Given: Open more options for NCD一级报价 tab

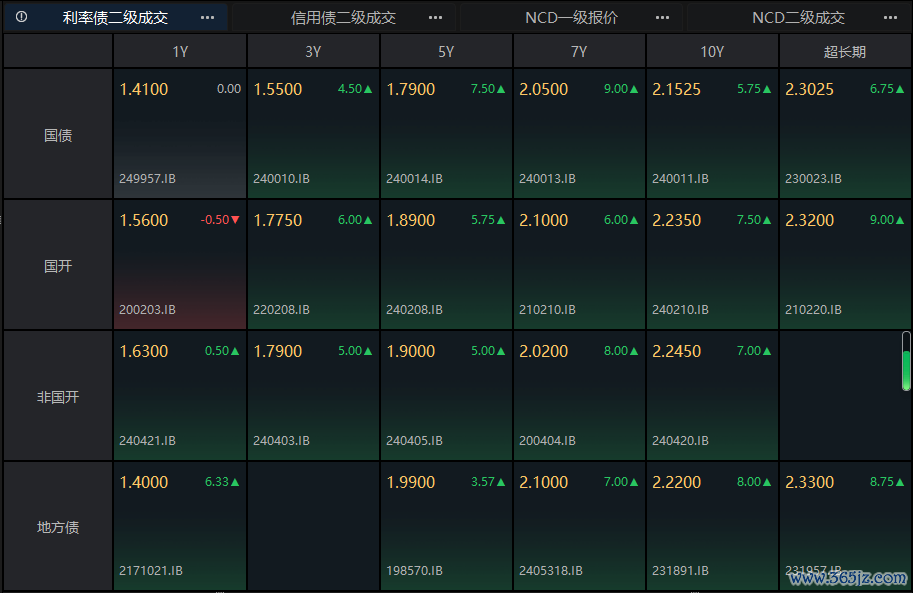Looking at the screenshot, I should 662,17.
